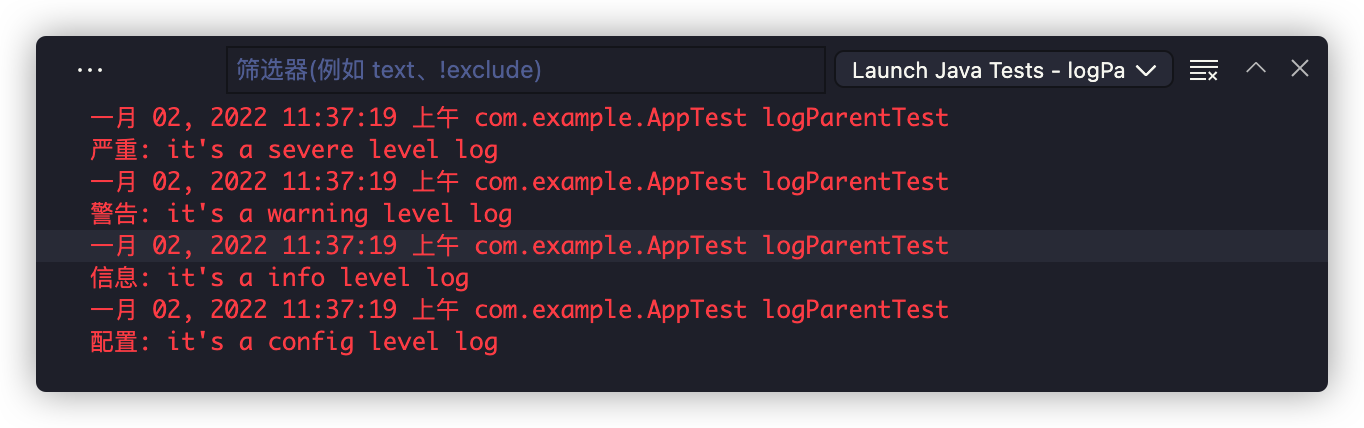This screenshot has height=428, width=1364.
Task: Click the 配置 level label
Action: point(111,342)
